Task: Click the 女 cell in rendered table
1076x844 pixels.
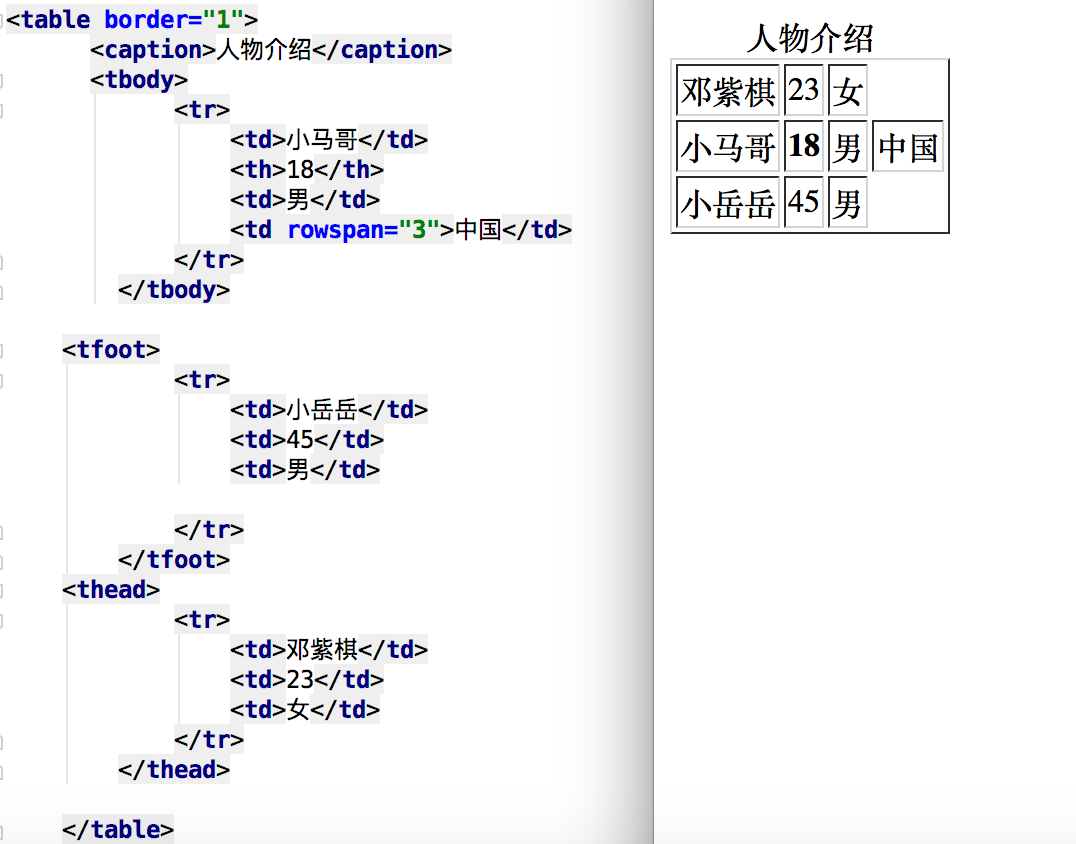Action: coord(847,92)
